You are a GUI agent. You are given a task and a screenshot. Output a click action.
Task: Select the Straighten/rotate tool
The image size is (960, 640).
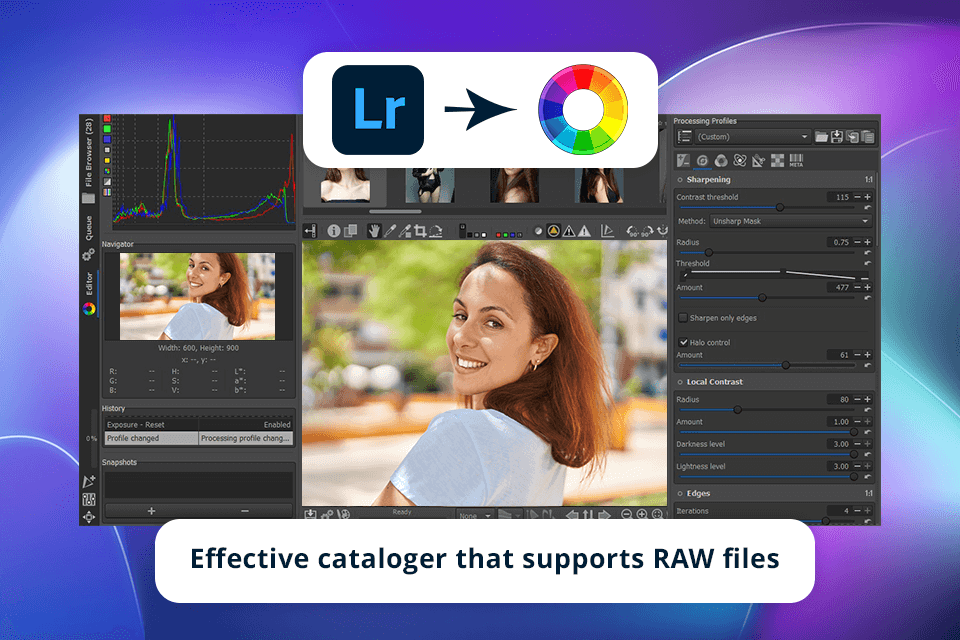coord(435,231)
